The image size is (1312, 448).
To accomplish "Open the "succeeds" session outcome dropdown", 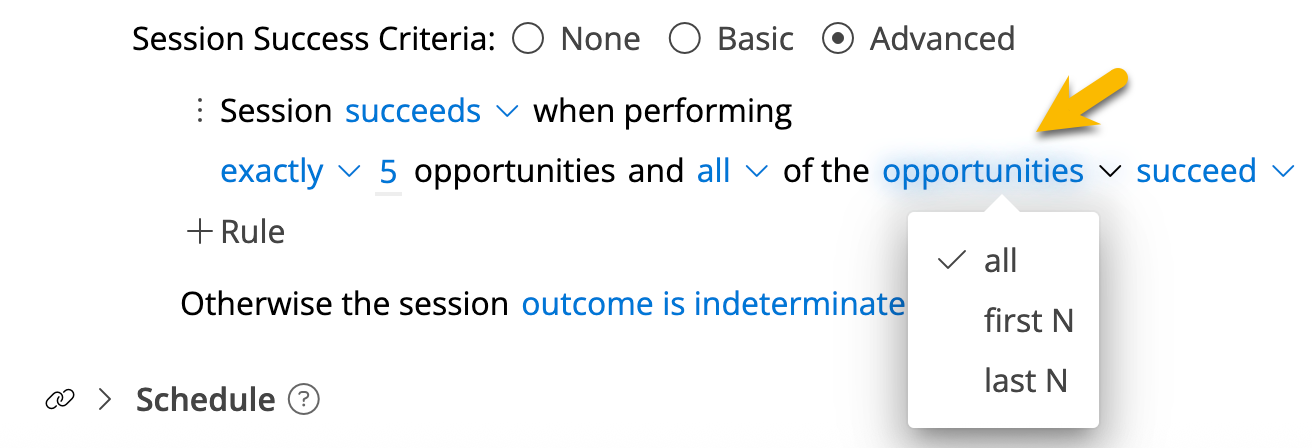I will pyautogui.click(x=432, y=111).
